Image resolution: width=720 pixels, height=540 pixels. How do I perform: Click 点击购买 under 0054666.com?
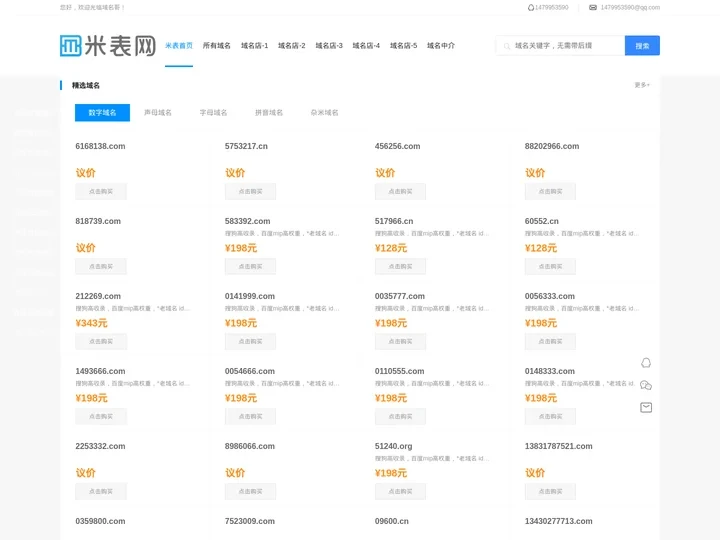(x=250, y=416)
